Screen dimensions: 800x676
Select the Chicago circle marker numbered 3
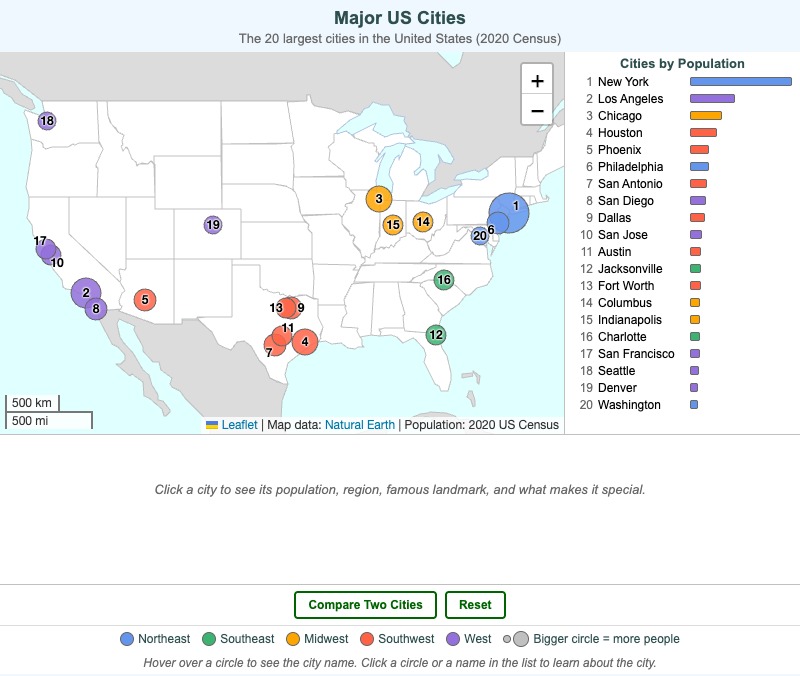379,199
